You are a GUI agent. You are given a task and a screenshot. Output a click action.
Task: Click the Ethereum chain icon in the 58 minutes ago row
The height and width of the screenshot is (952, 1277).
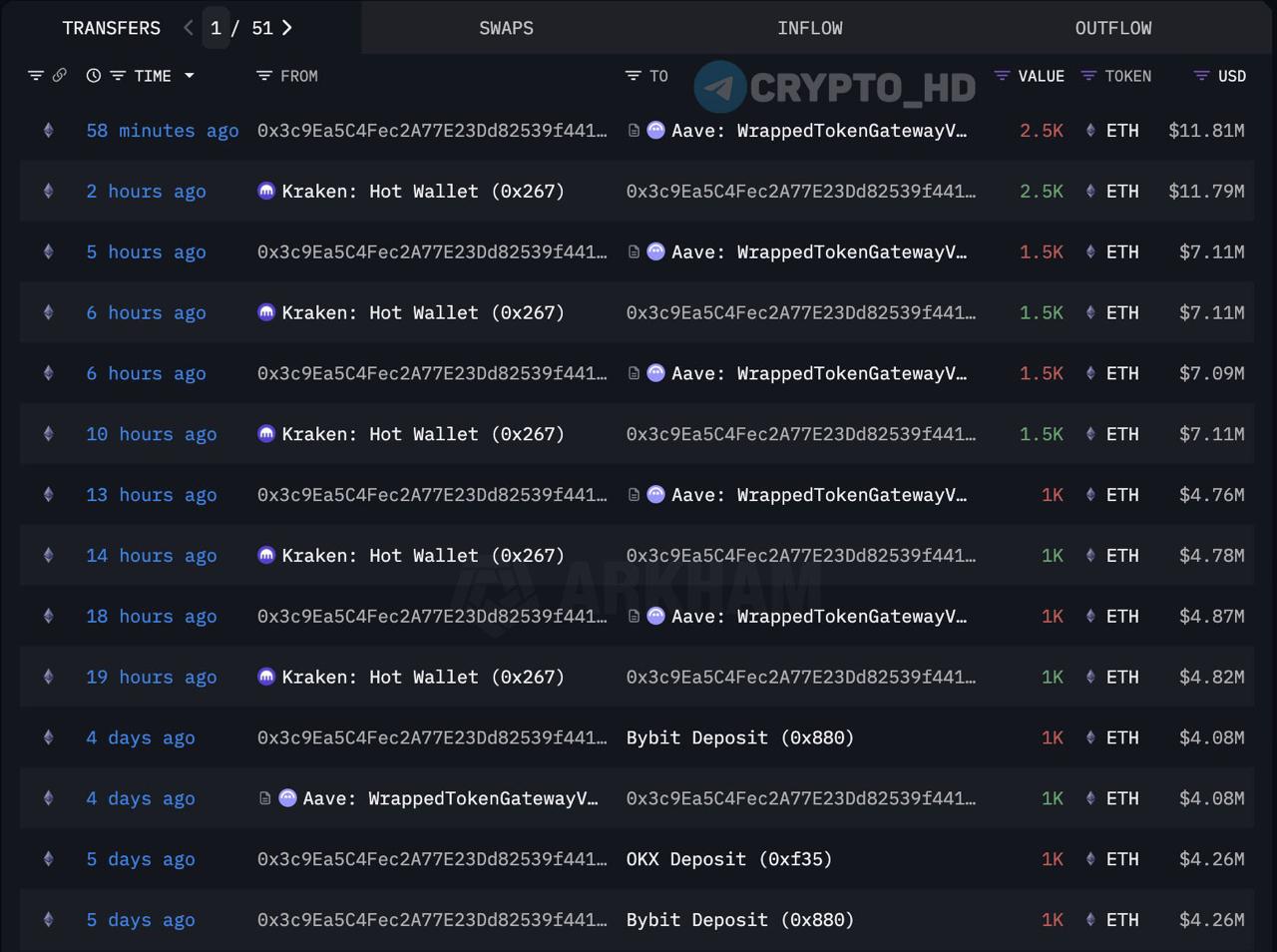[x=48, y=131]
